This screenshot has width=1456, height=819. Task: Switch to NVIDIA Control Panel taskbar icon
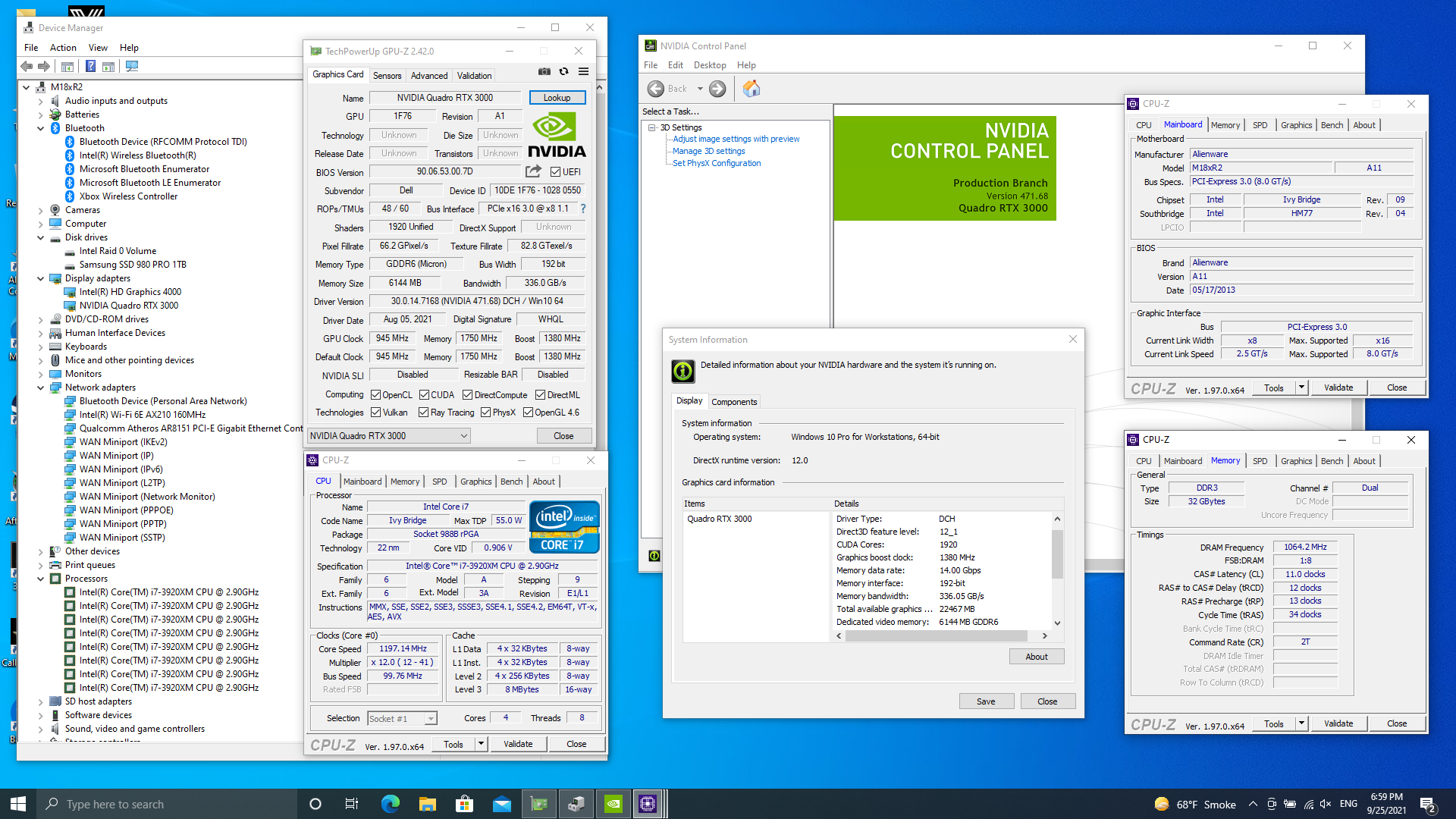tap(613, 804)
